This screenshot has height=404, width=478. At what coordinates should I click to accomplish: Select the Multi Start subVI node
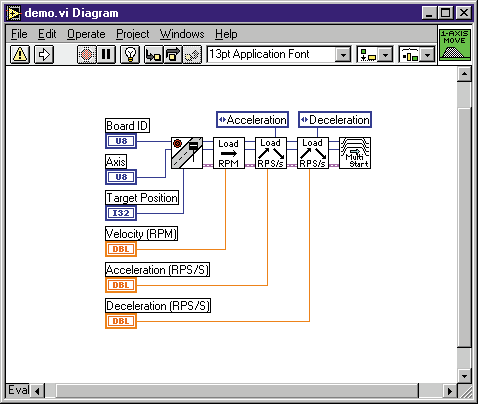coord(355,153)
